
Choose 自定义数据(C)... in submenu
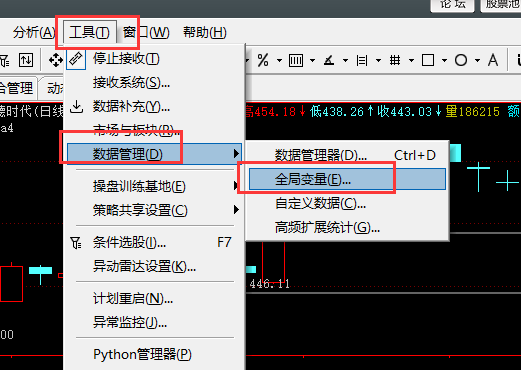(347, 203)
